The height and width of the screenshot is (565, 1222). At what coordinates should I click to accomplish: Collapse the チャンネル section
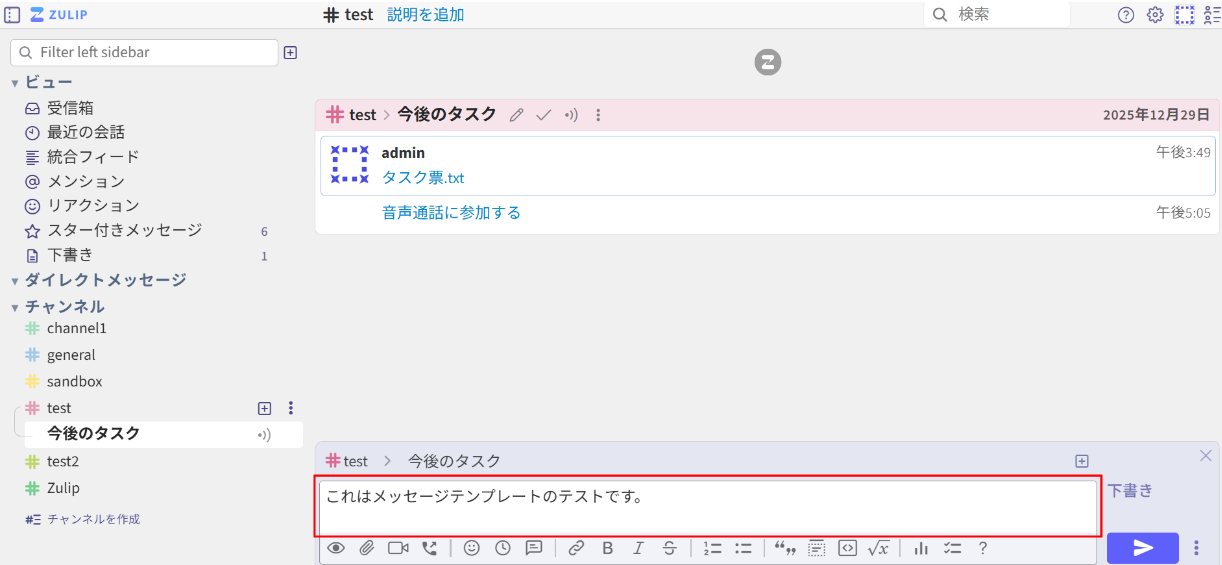(15, 307)
